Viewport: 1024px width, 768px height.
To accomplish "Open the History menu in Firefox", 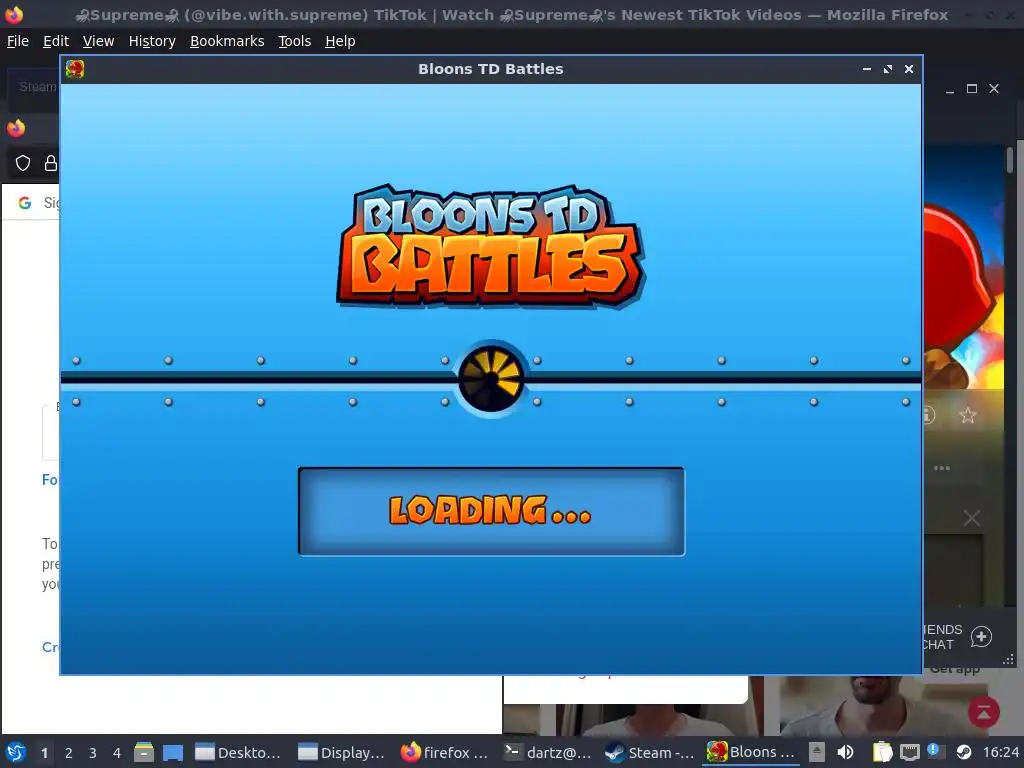I will 152,41.
